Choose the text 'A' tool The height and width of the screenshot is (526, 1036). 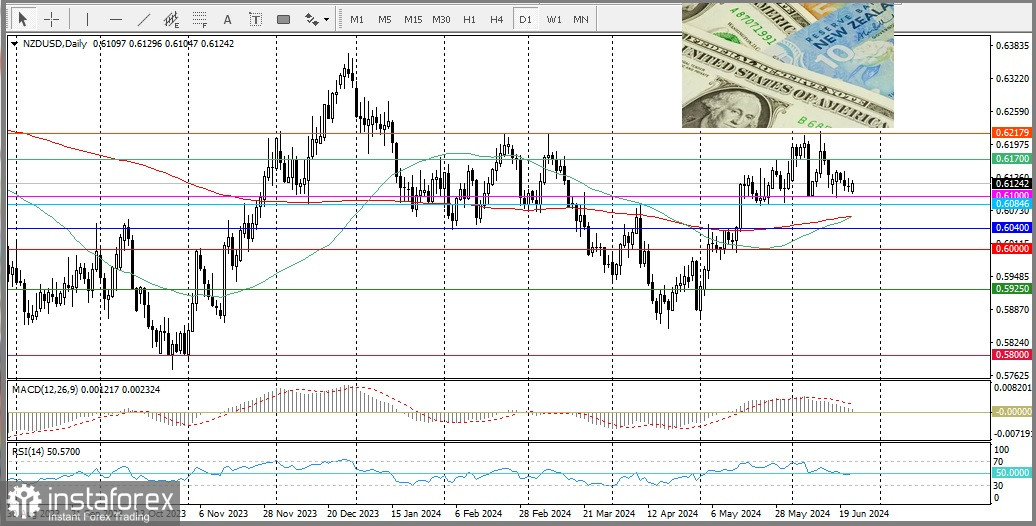coord(228,19)
